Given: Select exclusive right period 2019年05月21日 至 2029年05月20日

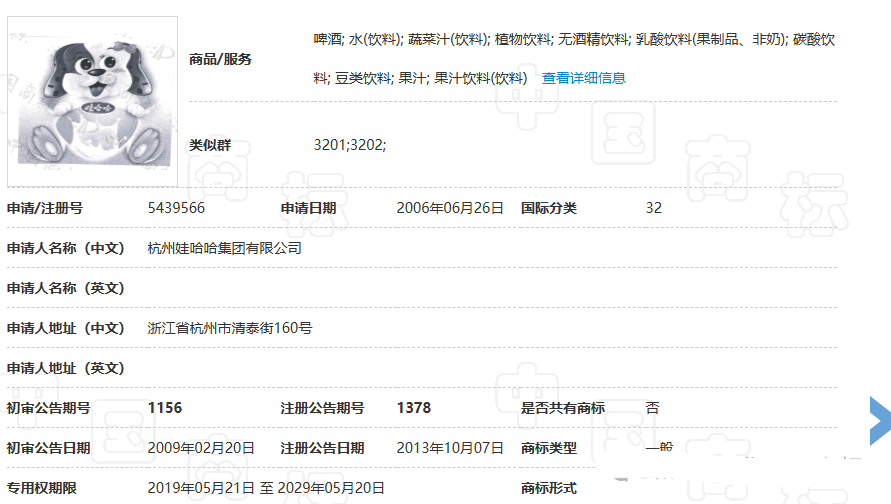Looking at the screenshot, I should click(x=266, y=488).
